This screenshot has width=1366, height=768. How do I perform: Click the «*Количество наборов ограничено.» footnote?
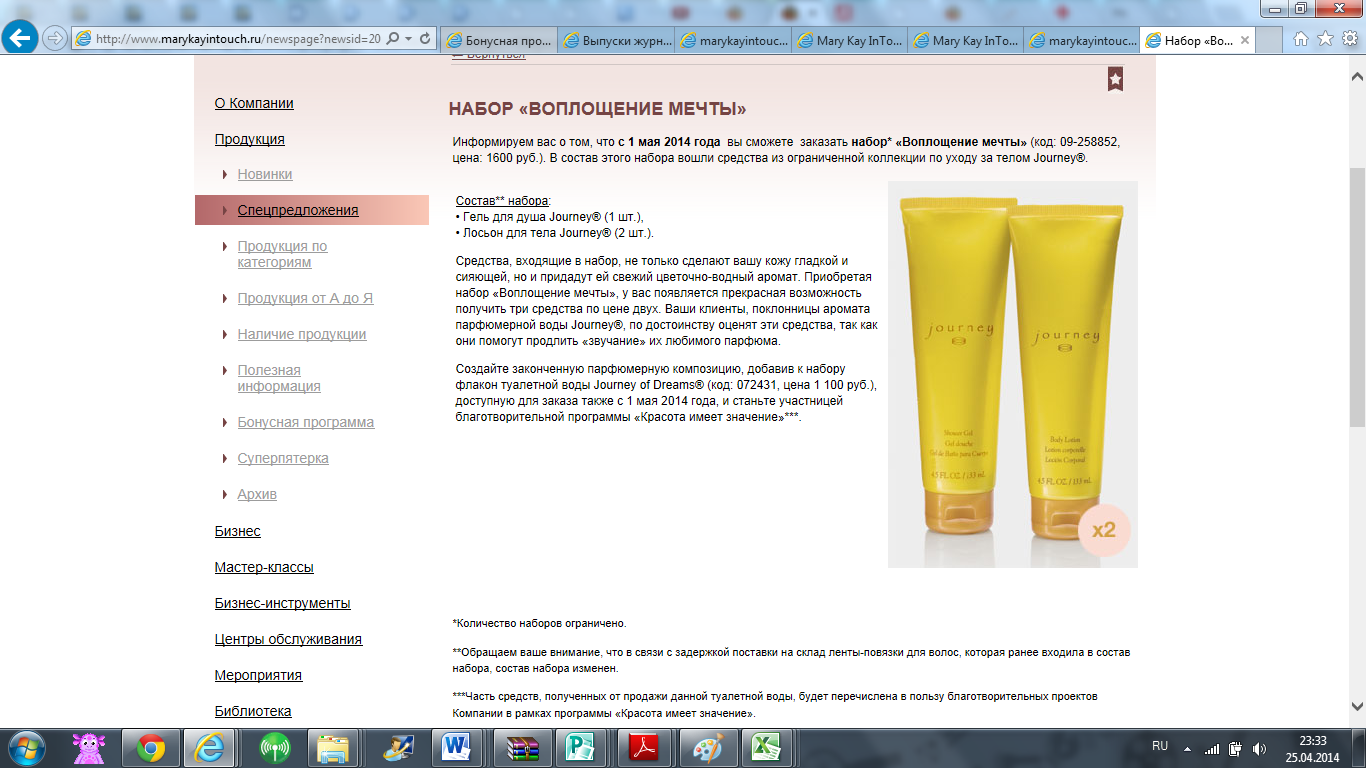tap(540, 623)
